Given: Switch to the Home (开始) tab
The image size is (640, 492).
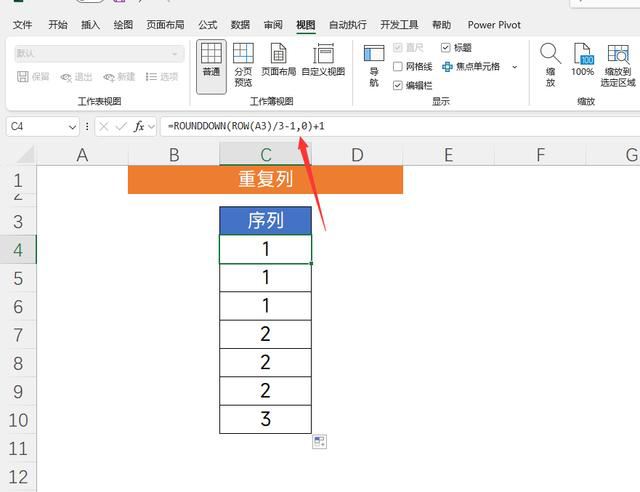Looking at the screenshot, I should tap(58, 25).
